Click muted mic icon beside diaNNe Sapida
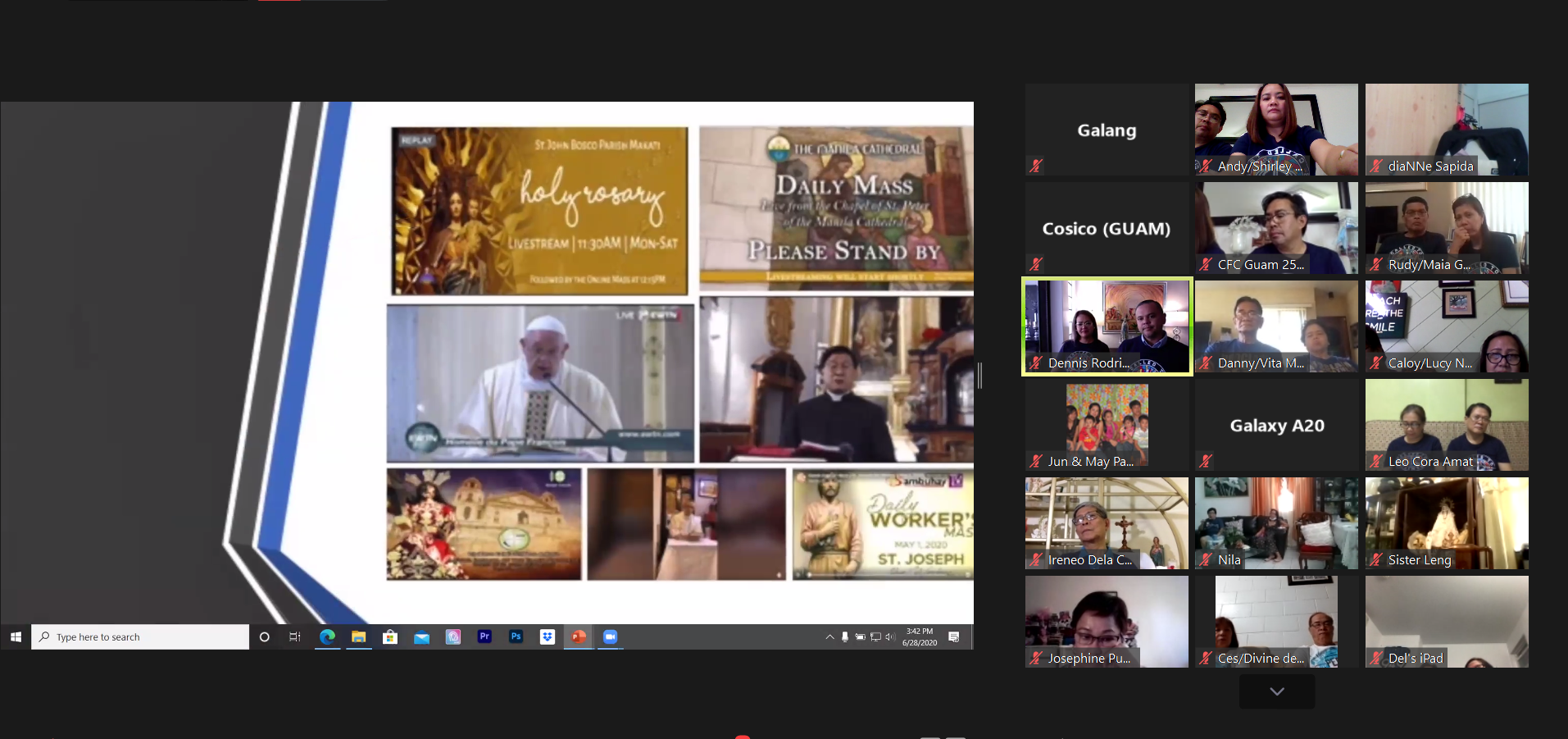The height and width of the screenshot is (739, 1568). pos(1376,166)
